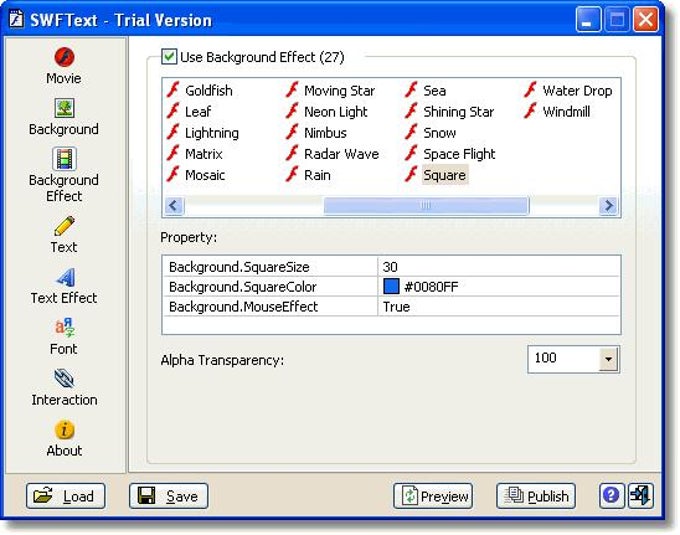Select the Neon Light effect name
Screen dimensions: 680x535
pyautogui.click(x=336, y=112)
